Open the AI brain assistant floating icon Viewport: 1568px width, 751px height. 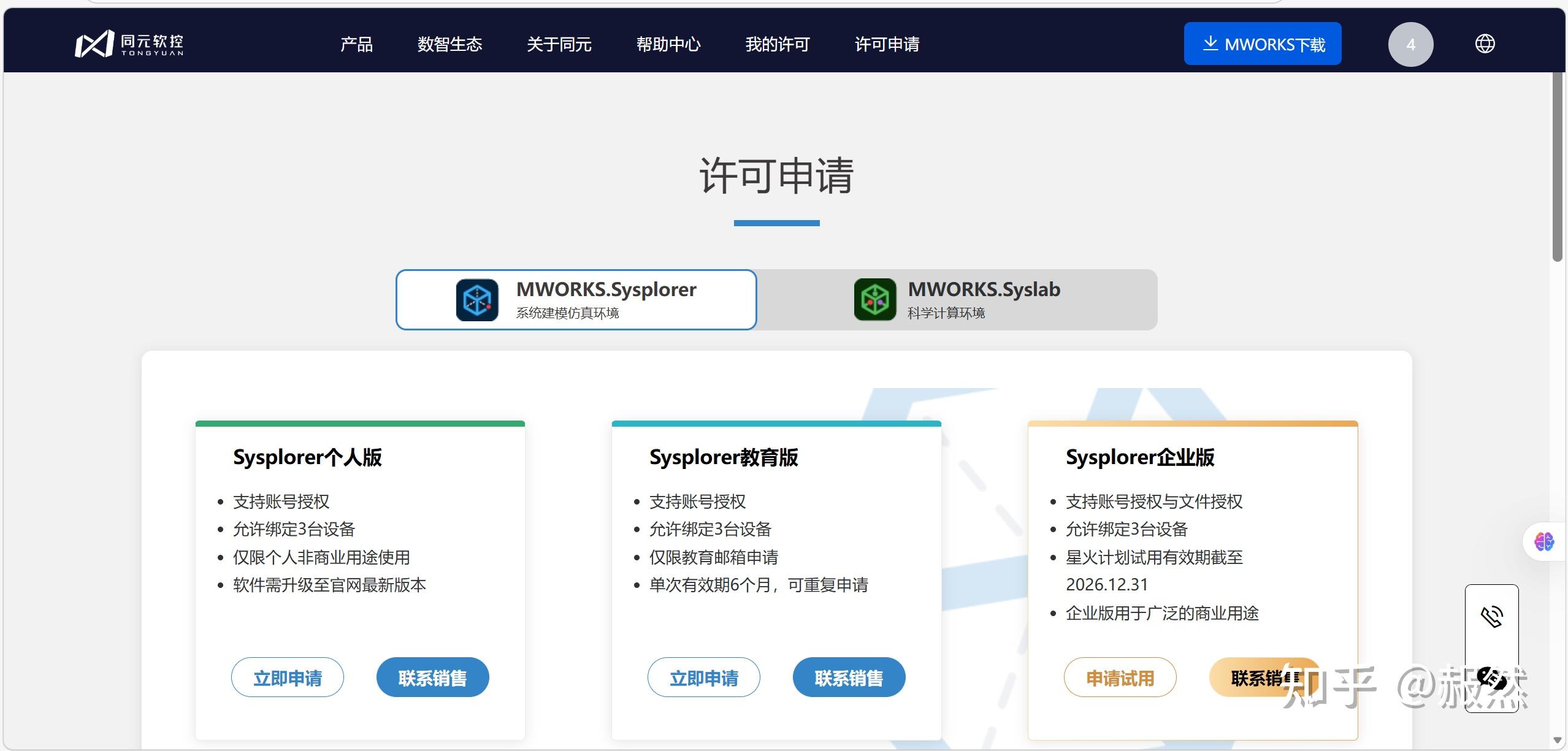[x=1543, y=542]
